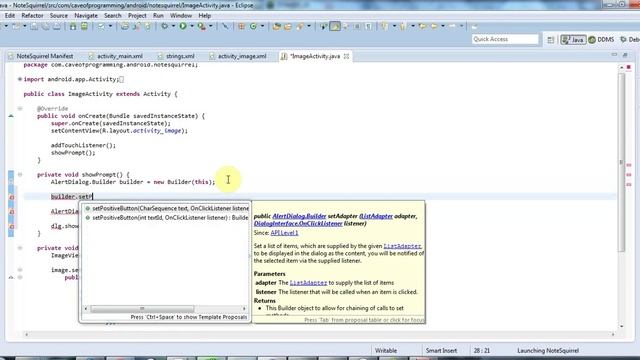Click the Run External Tools icon
The width and height of the screenshot is (640, 360).
tap(201, 27)
